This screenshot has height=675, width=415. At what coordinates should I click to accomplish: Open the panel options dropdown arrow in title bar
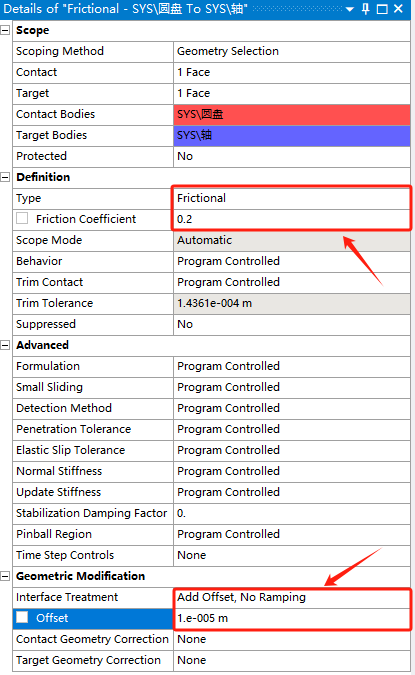(x=350, y=9)
